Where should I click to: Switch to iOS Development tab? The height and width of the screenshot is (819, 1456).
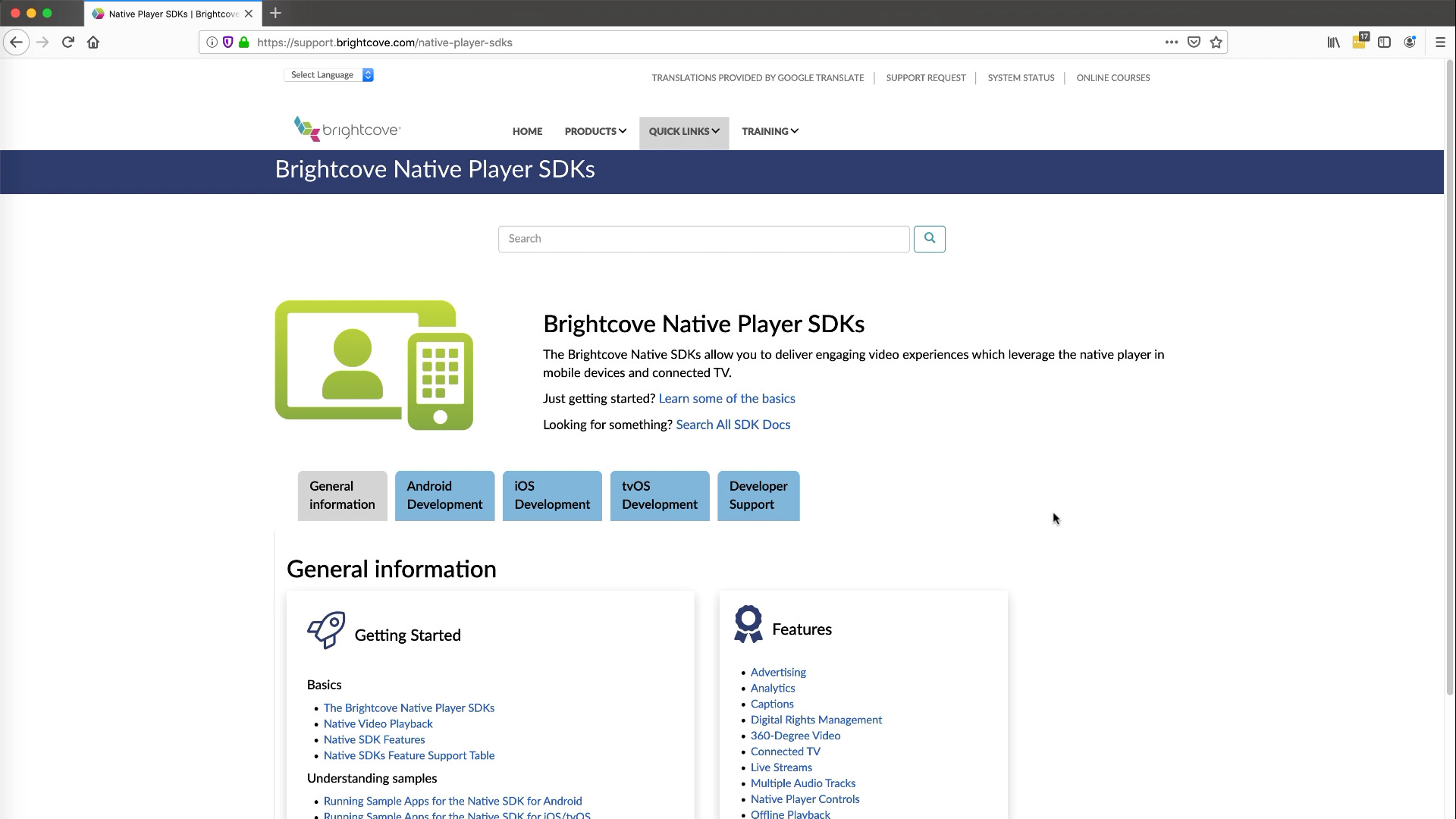coord(552,496)
